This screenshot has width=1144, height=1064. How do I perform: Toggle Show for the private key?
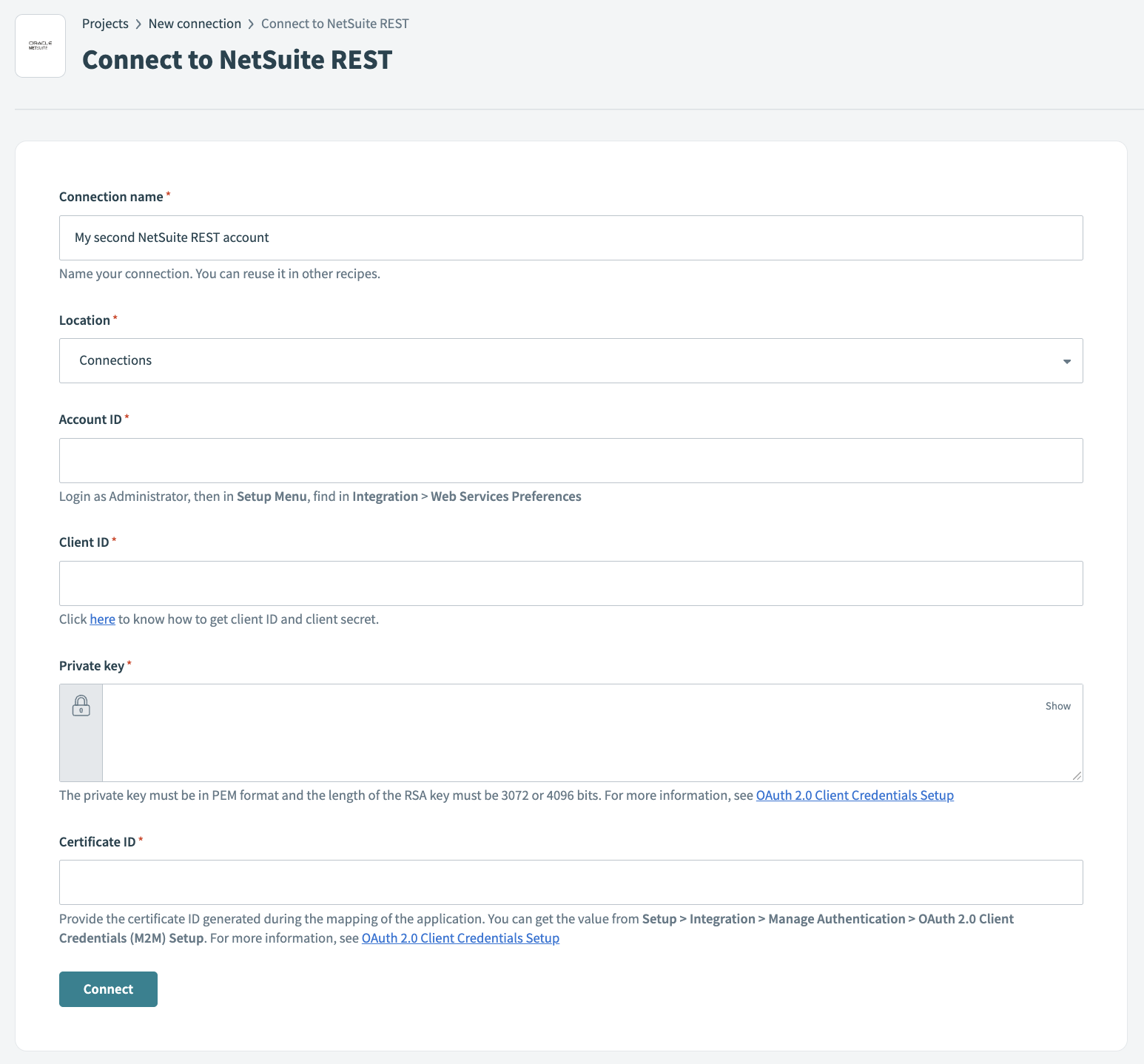tap(1057, 706)
